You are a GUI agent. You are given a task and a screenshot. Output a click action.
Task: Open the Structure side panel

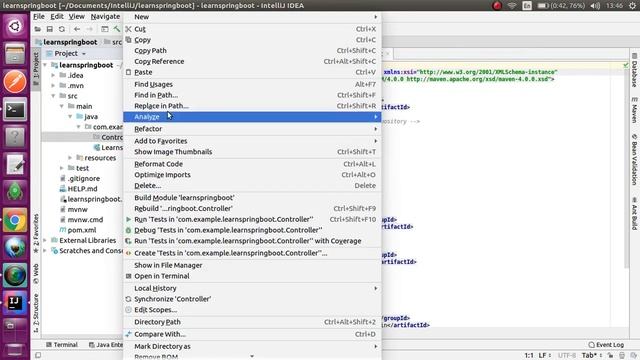tap(36, 313)
